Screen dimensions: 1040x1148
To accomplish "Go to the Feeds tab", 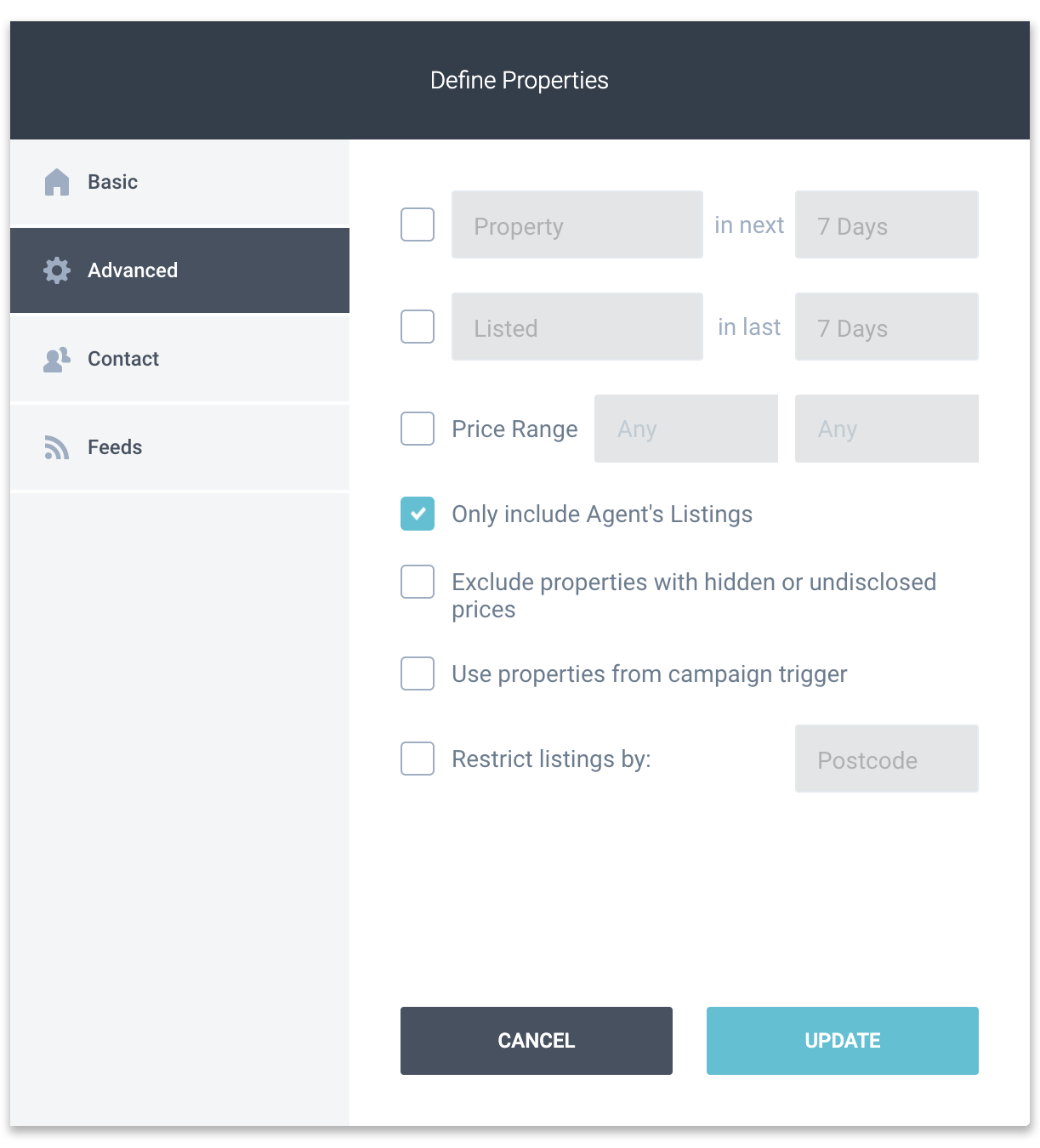I will coord(179,447).
